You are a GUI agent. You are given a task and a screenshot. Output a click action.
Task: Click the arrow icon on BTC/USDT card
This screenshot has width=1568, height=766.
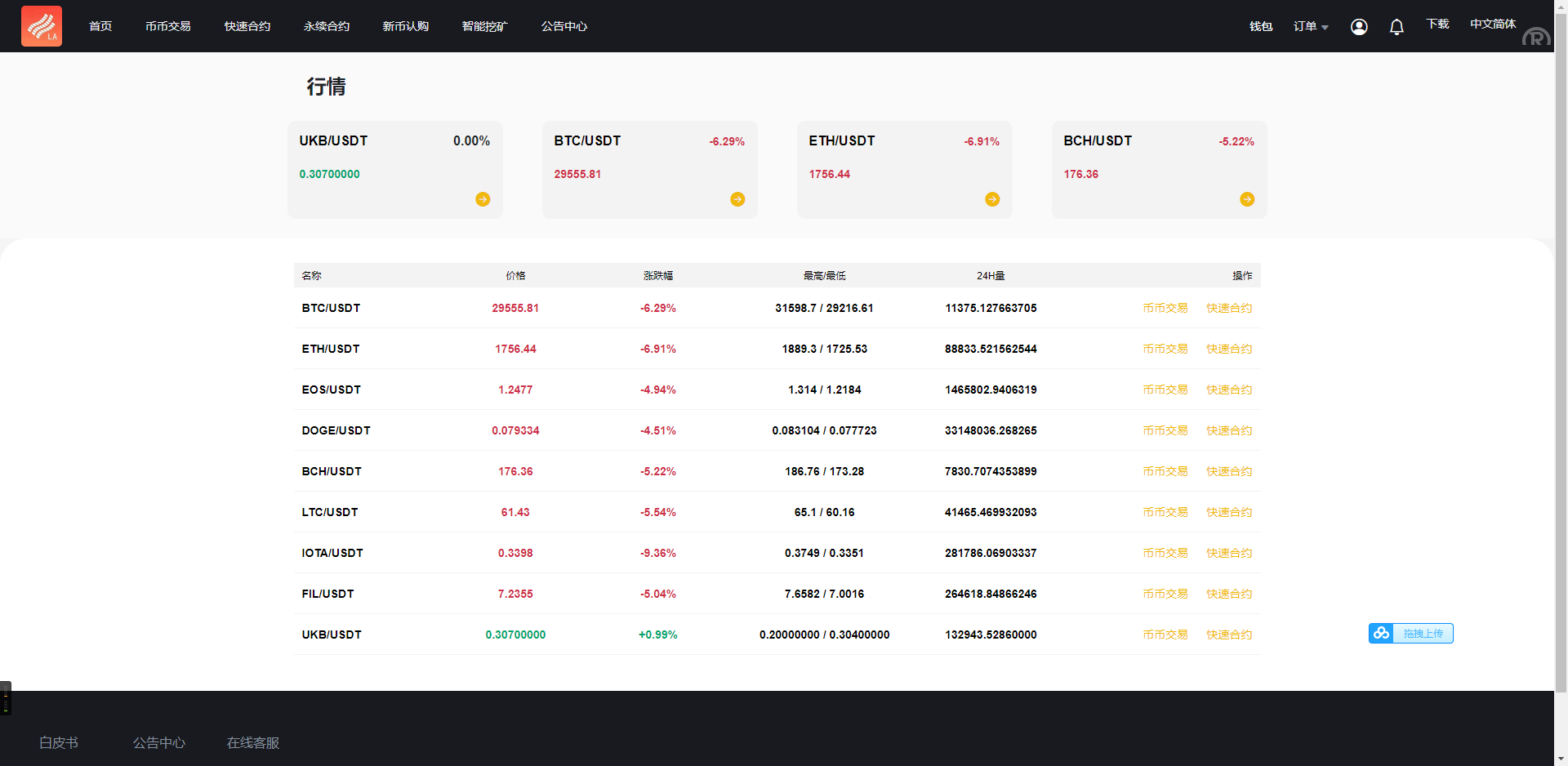[x=737, y=199]
